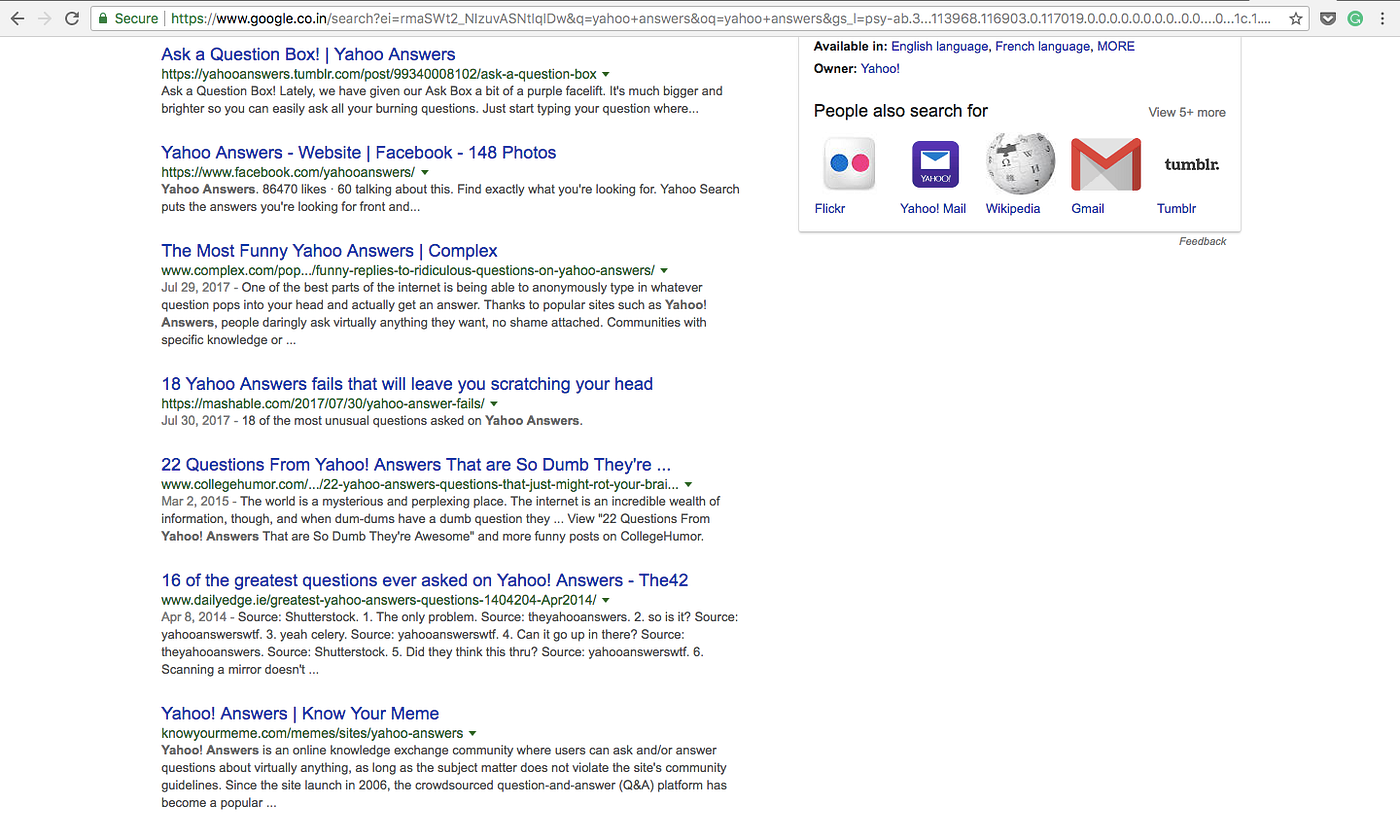
Task: Click the Owner 'Yahoo!' link
Action: (880, 68)
